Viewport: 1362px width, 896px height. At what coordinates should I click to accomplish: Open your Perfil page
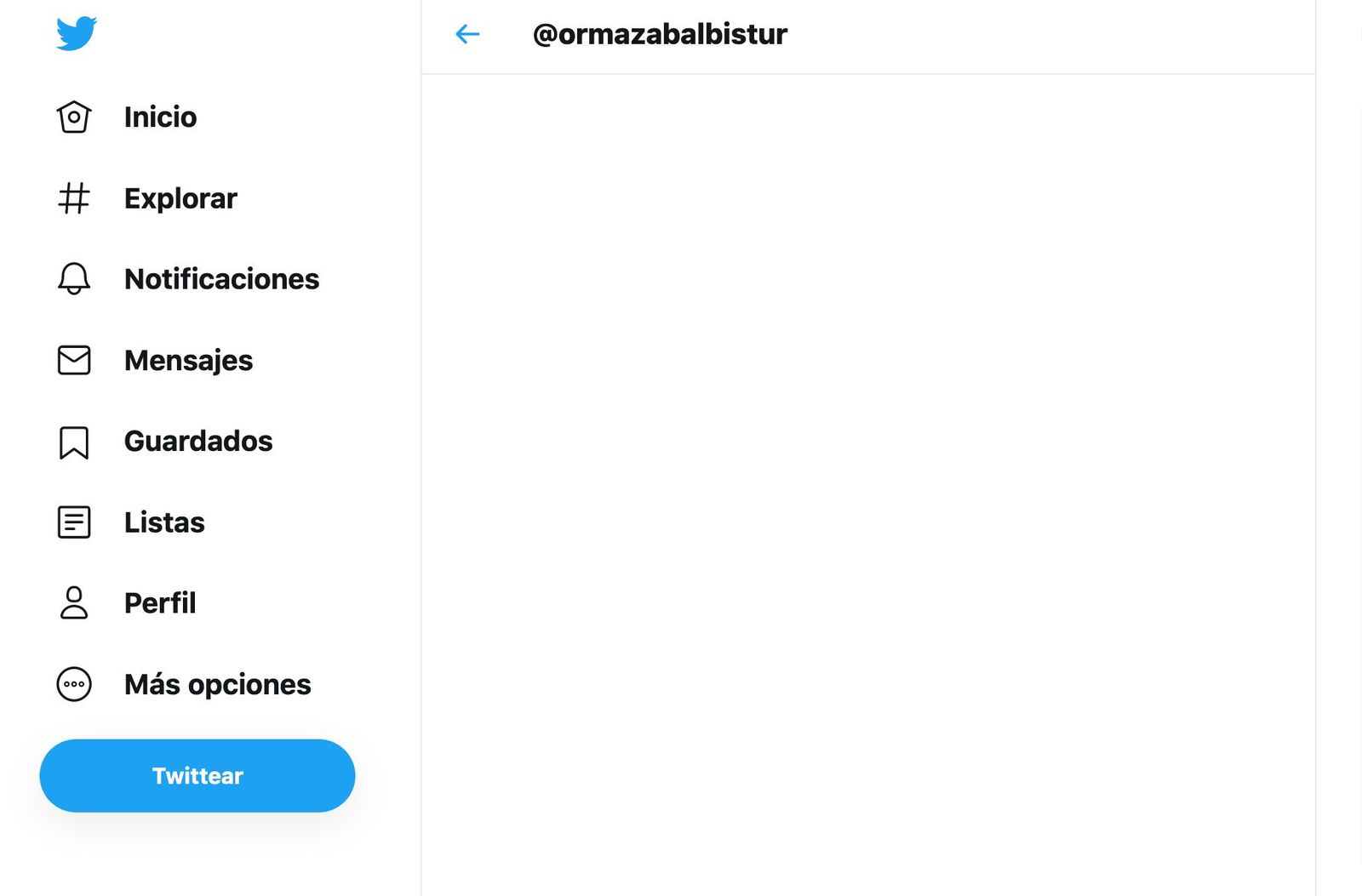(x=158, y=602)
